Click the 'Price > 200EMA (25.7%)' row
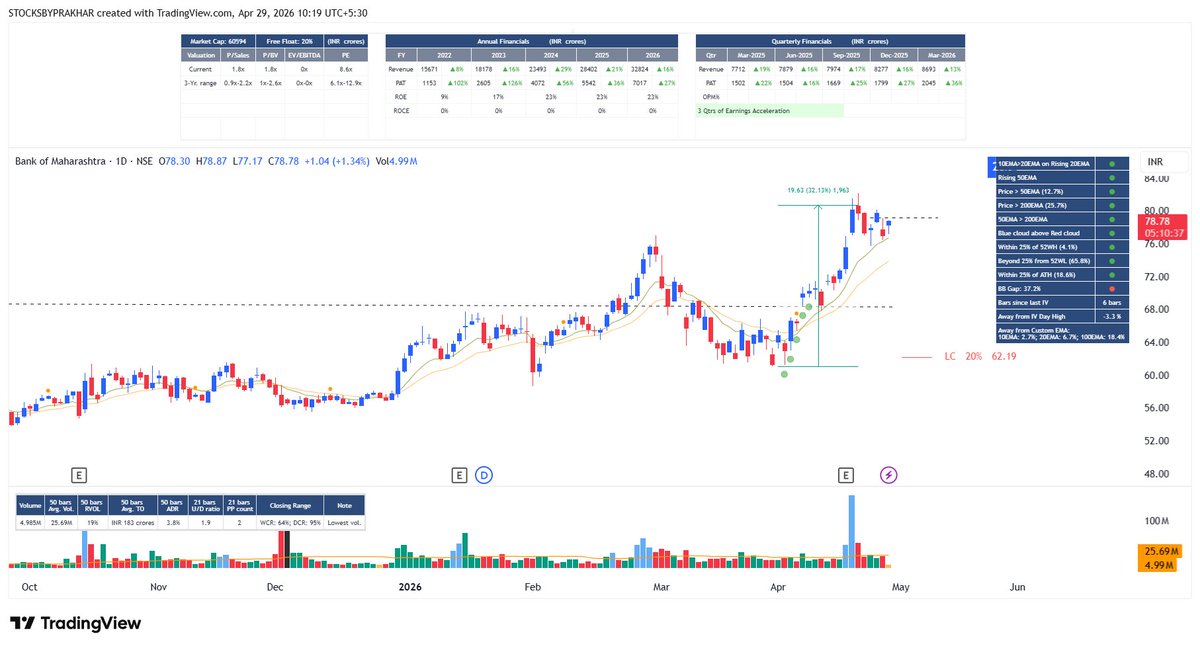 tap(1063, 204)
